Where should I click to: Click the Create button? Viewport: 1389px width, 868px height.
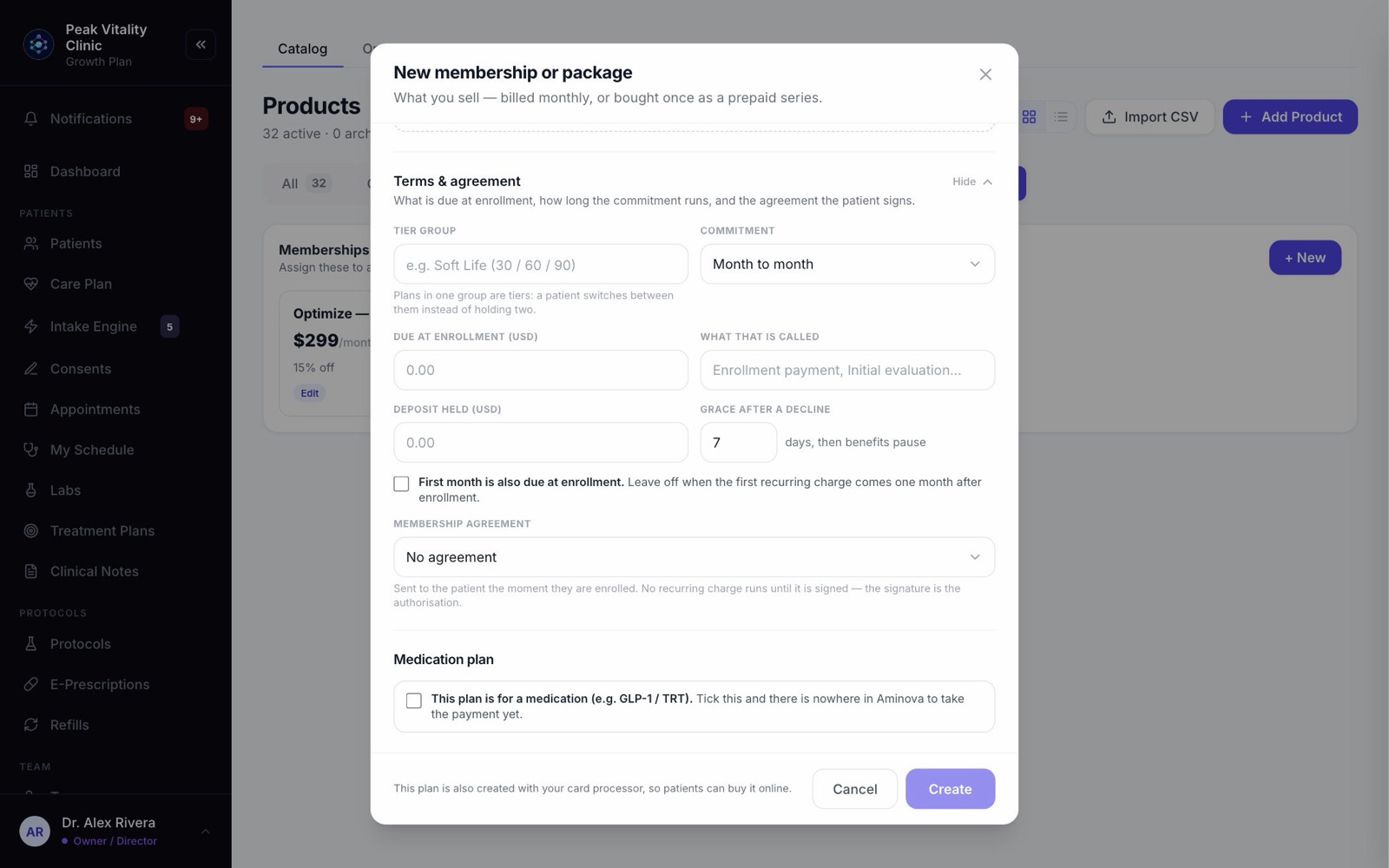click(x=950, y=789)
